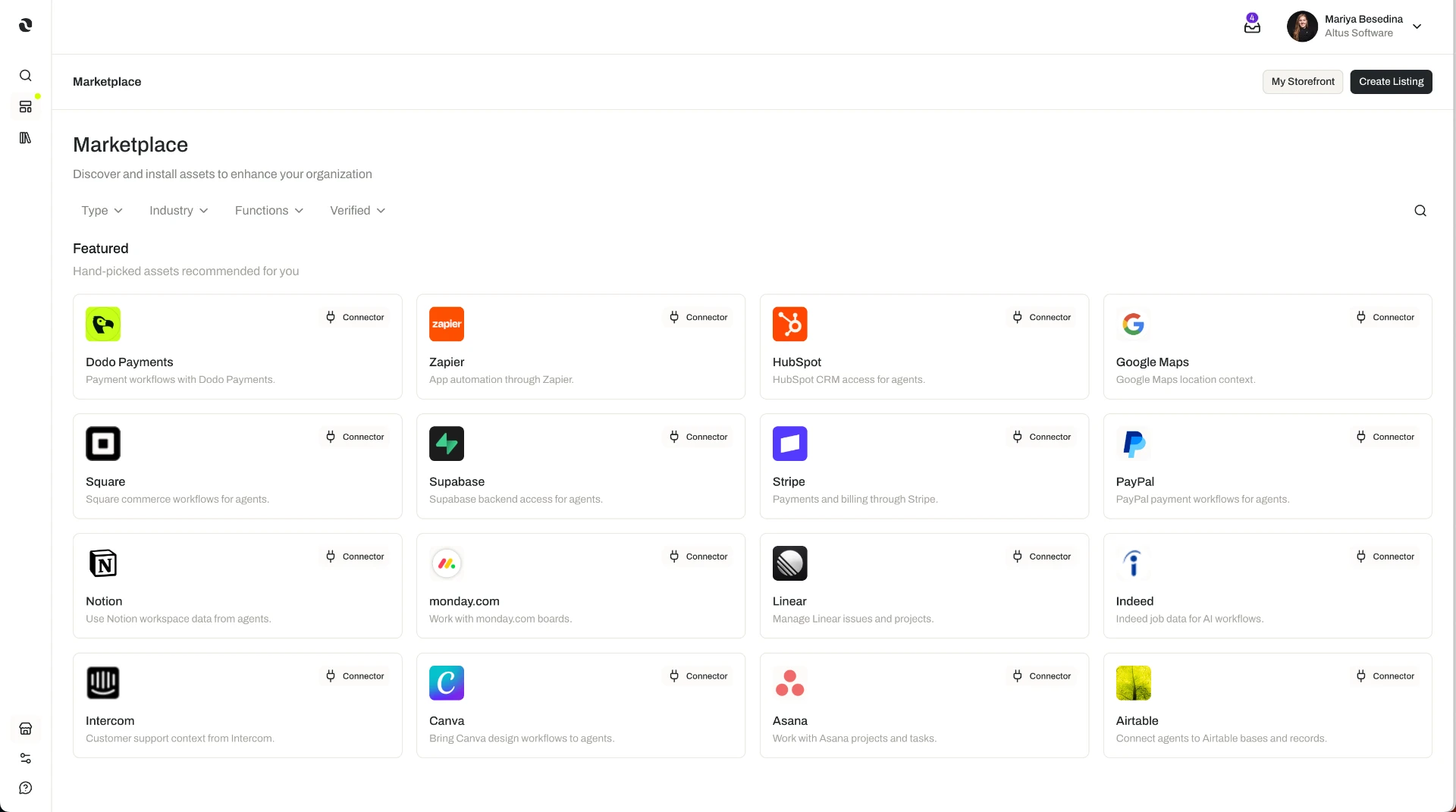Screen dimensions: 1456x812
Task: Click the monday.com logo icon
Action: point(447,563)
